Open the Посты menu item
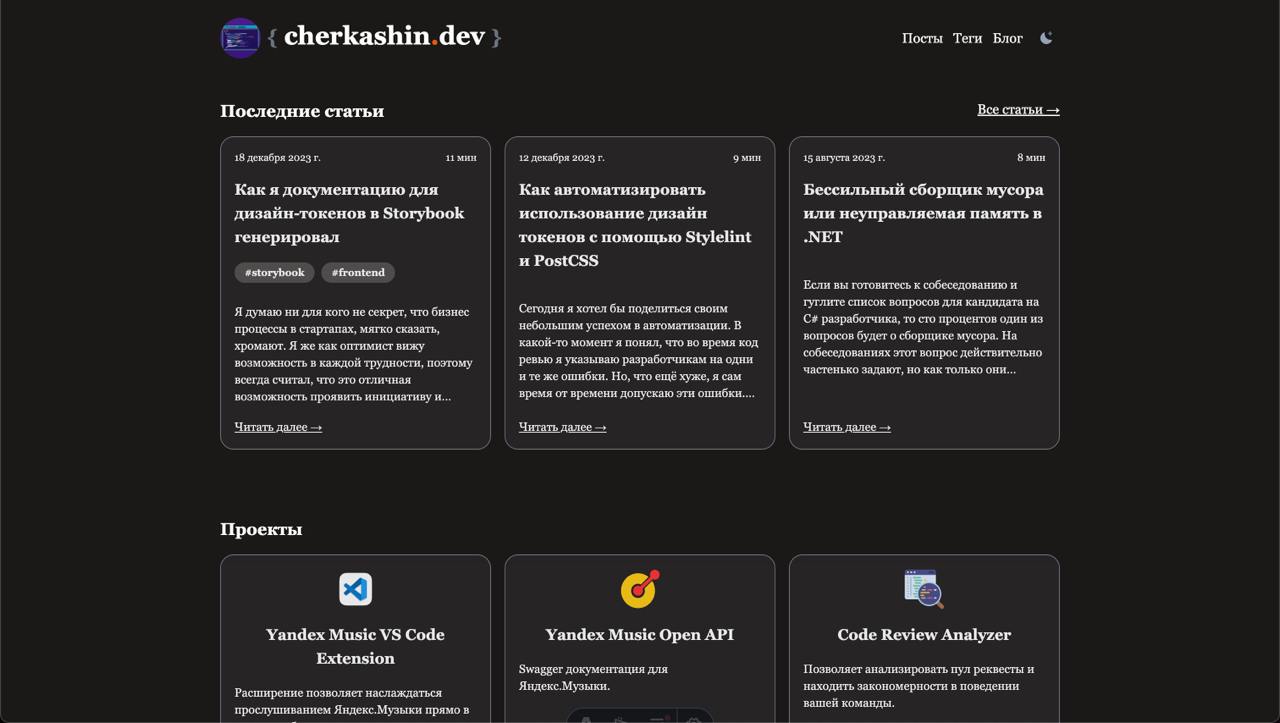The image size is (1280, 723). (922, 38)
